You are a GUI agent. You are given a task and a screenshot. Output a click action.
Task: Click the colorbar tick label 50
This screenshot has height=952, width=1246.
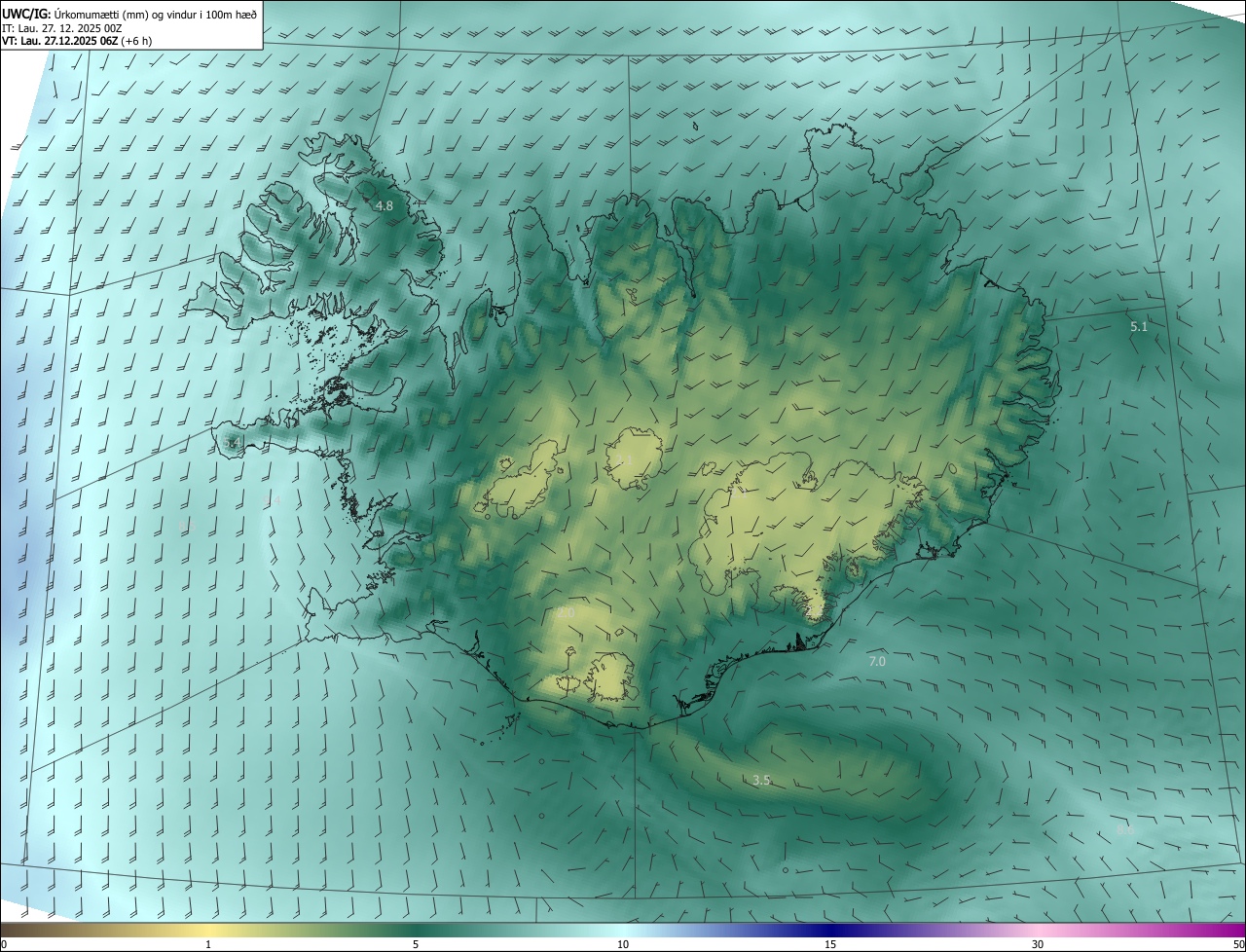pyautogui.click(x=1238, y=945)
